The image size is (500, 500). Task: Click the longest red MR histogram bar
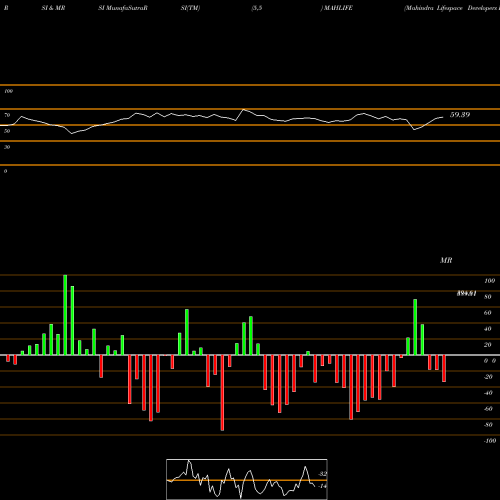pos(222,393)
